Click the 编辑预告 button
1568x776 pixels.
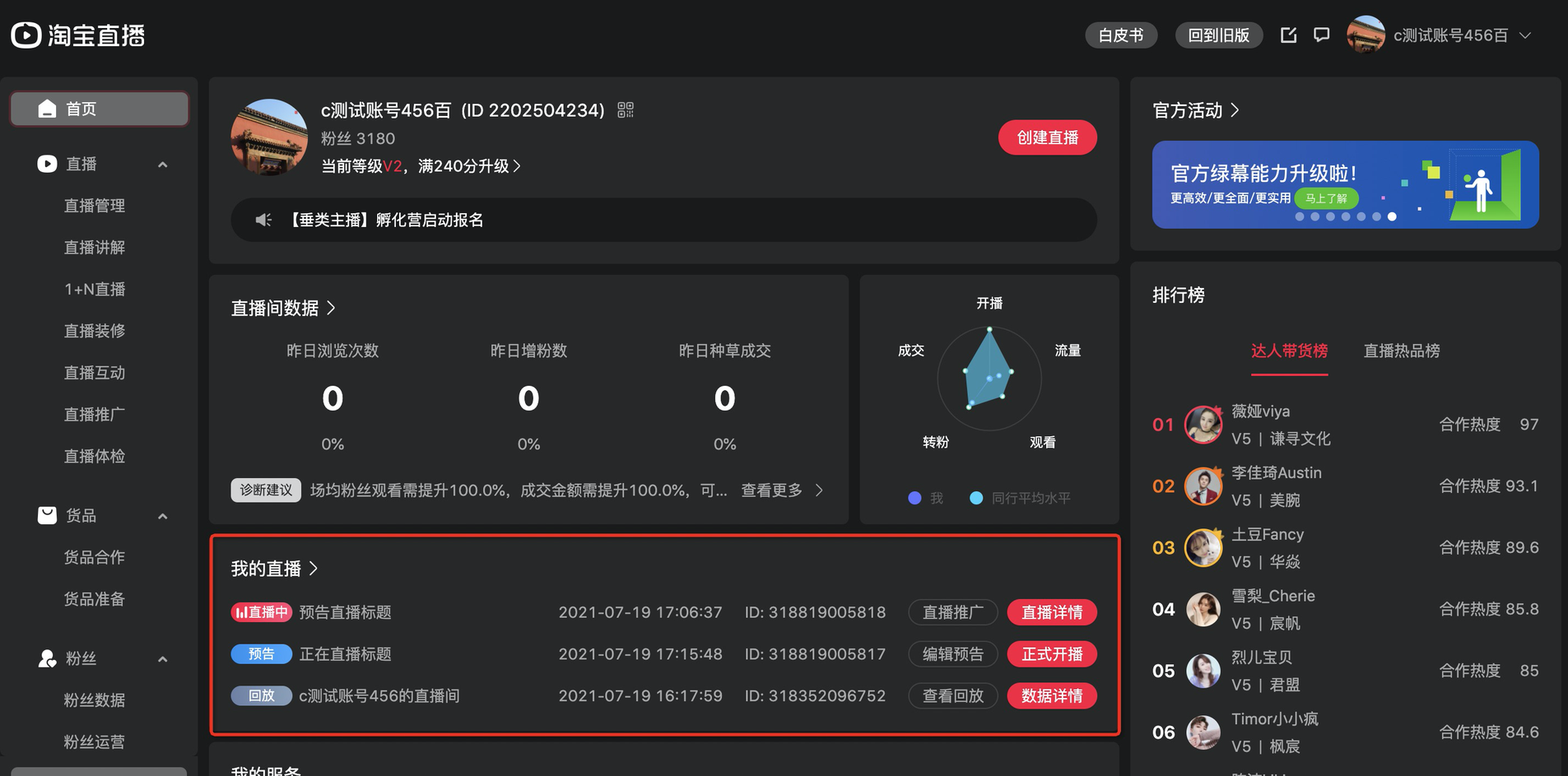point(953,654)
